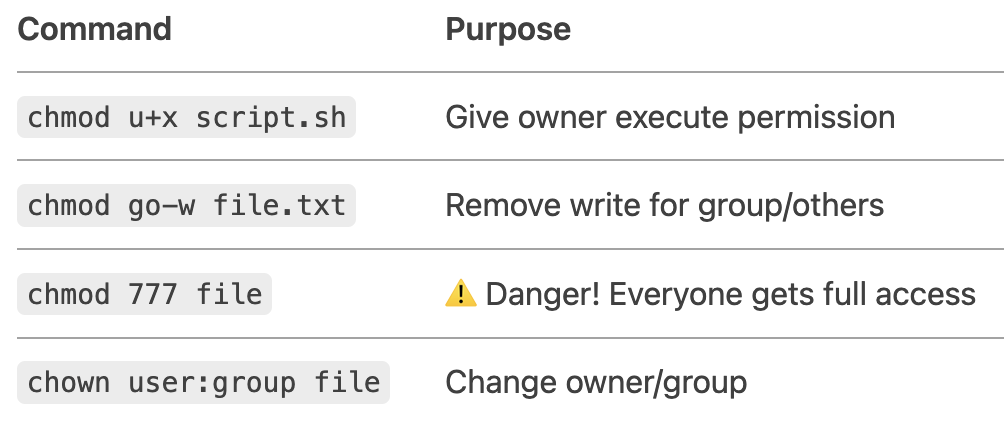Image resolution: width=1004 pixels, height=424 pixels.
Task: Click the Everyone gets full access text
Action: pyautogui.click(x=792, y=295)
